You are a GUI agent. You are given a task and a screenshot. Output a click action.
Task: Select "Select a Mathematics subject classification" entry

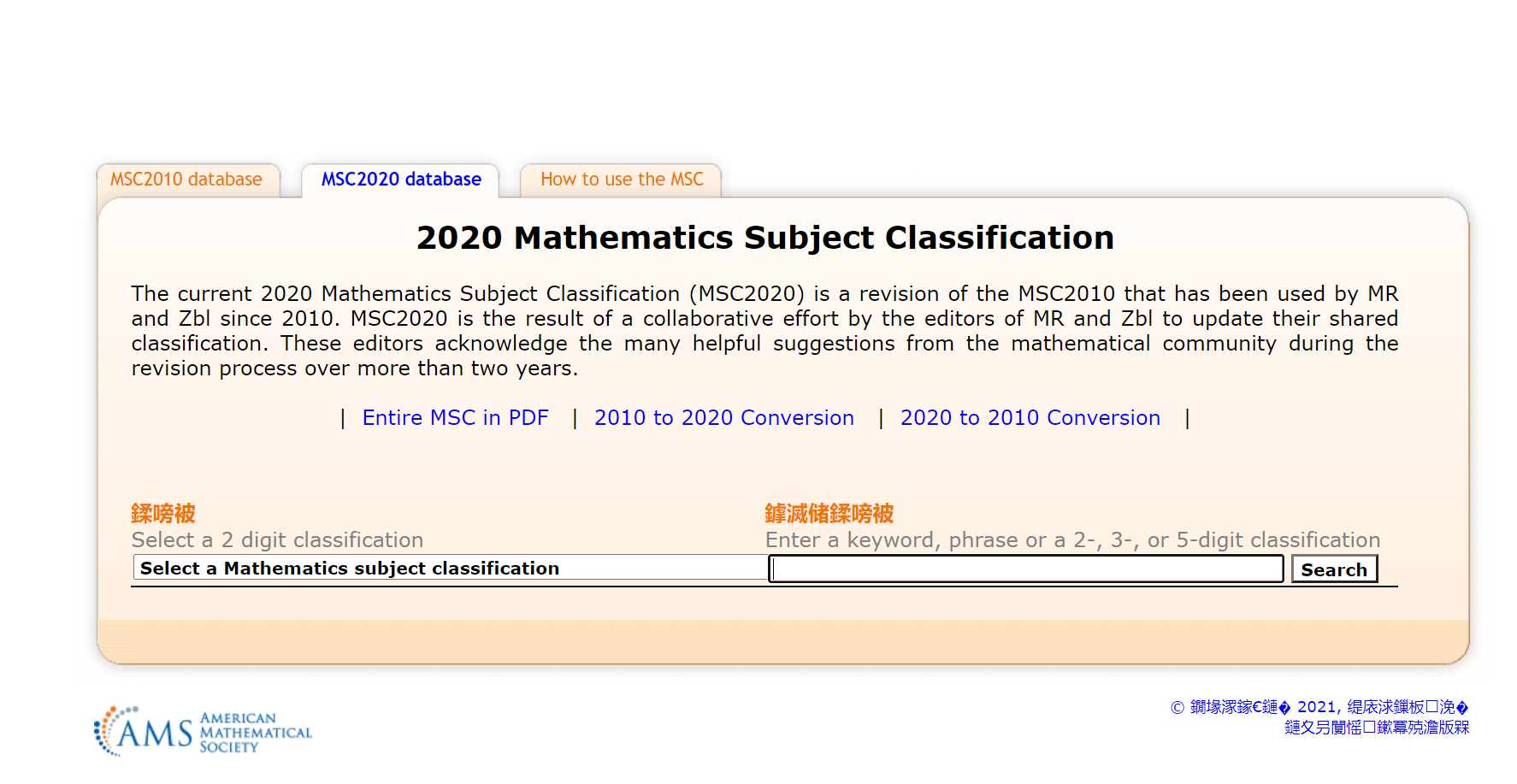coord(349,568)
